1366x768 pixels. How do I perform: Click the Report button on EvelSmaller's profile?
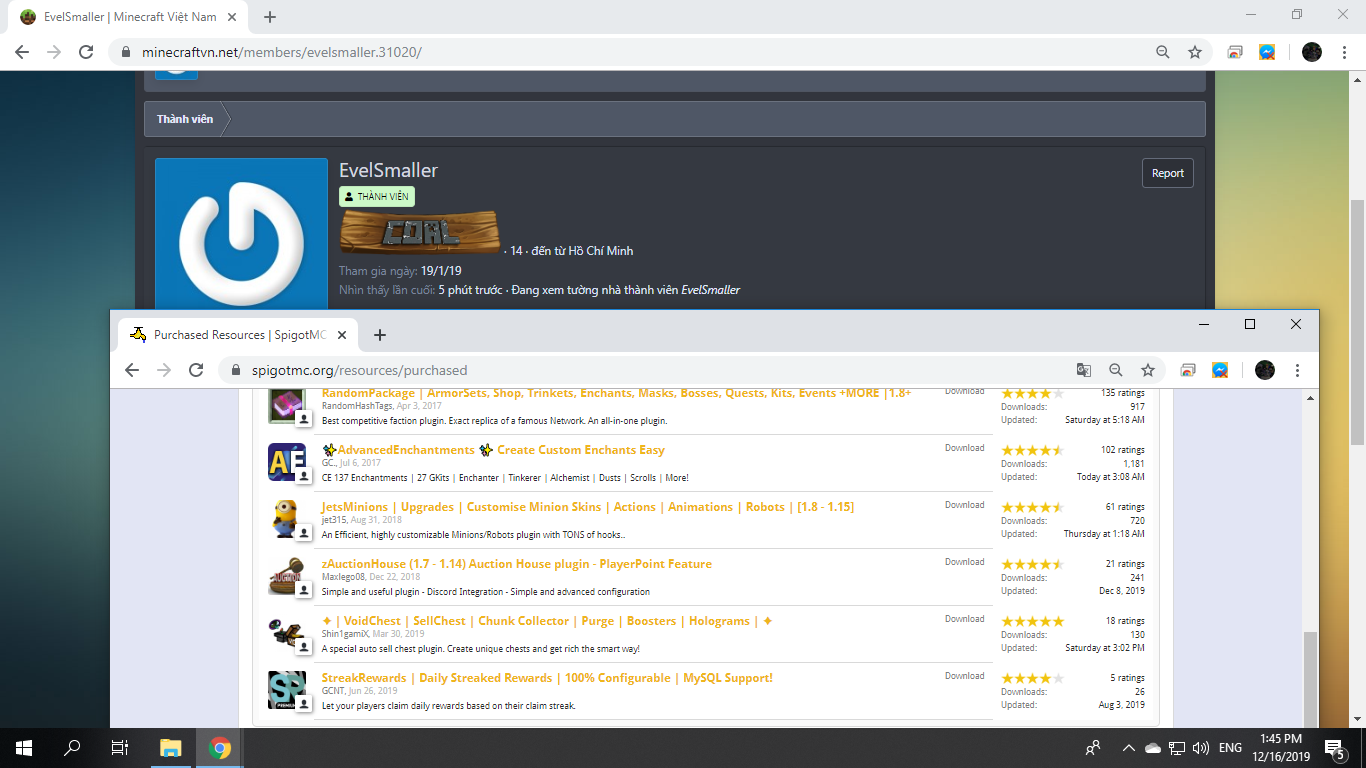coord(1168,173)
